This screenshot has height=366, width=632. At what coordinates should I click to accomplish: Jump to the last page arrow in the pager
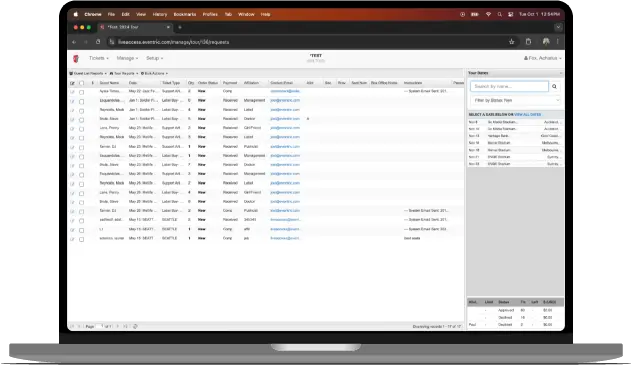tap(125, 326)
